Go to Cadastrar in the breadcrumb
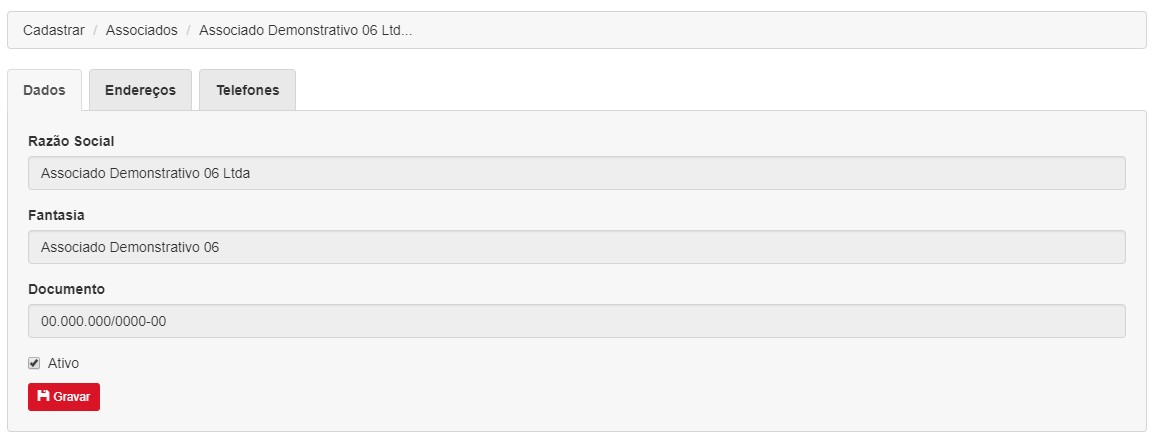Screen dimensions: 1159x443 click(53, 30)
